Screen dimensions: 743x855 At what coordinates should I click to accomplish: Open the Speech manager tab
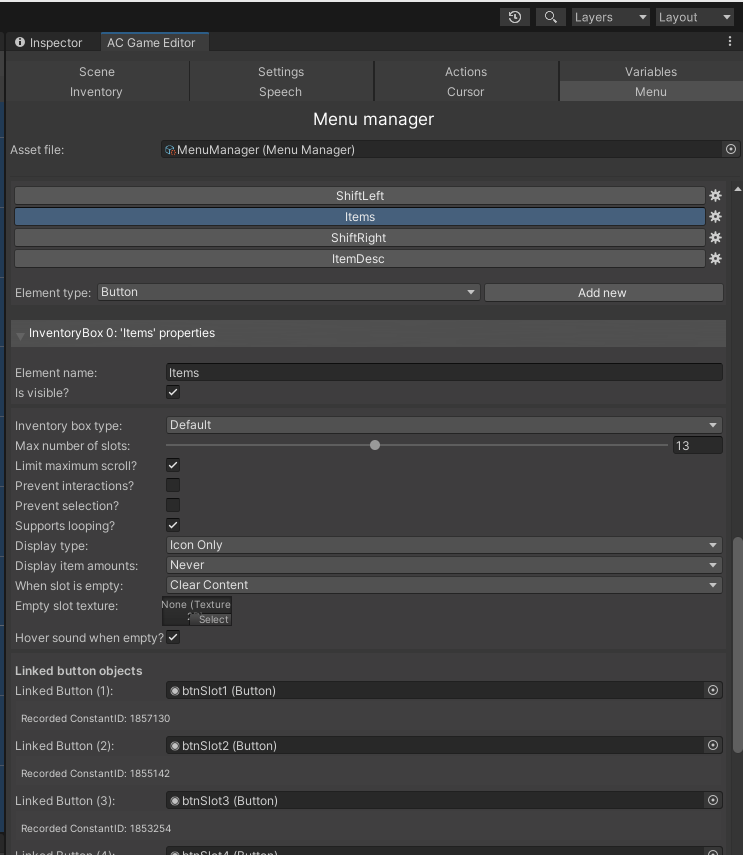[280, 92]
